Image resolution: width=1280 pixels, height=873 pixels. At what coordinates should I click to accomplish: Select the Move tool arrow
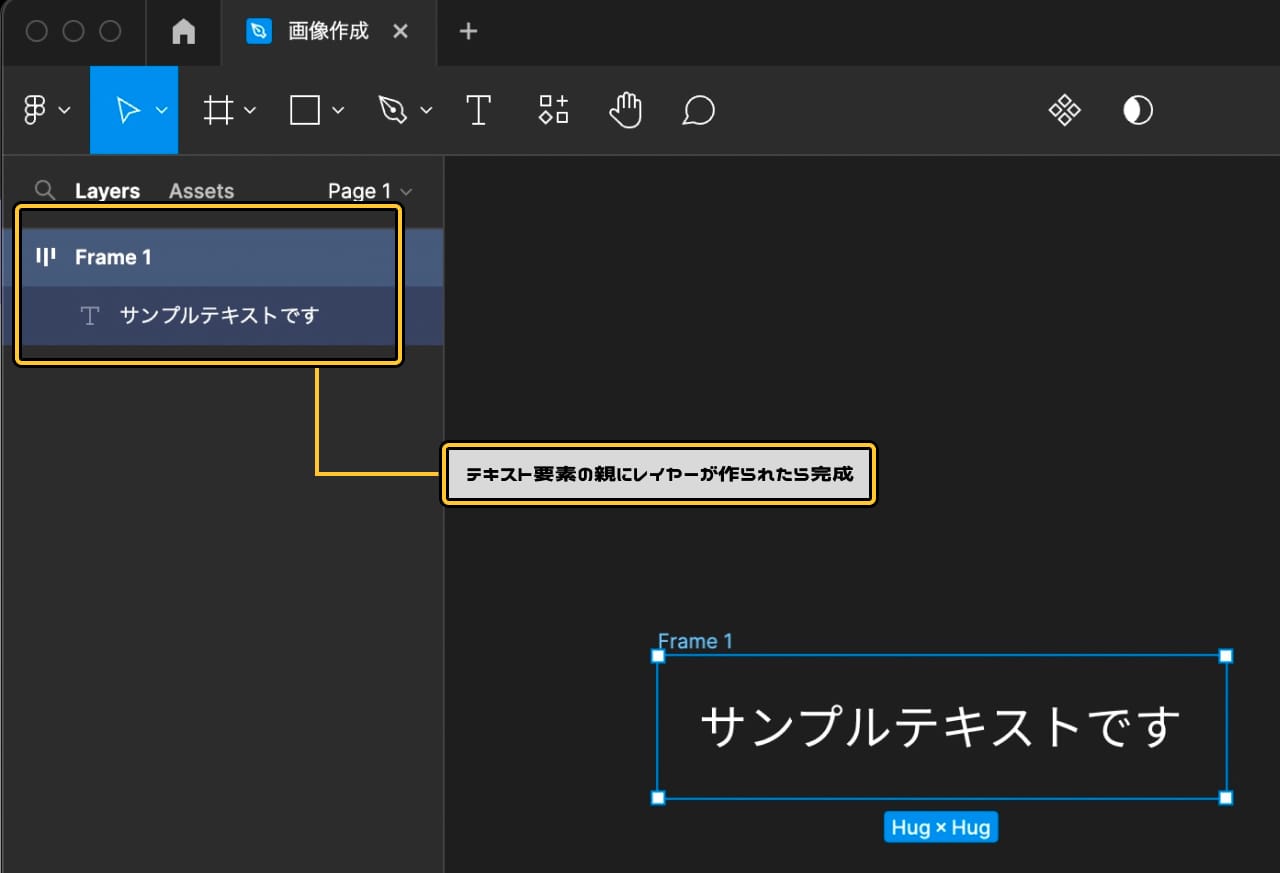pyautogui.click(x=128, y=110)
